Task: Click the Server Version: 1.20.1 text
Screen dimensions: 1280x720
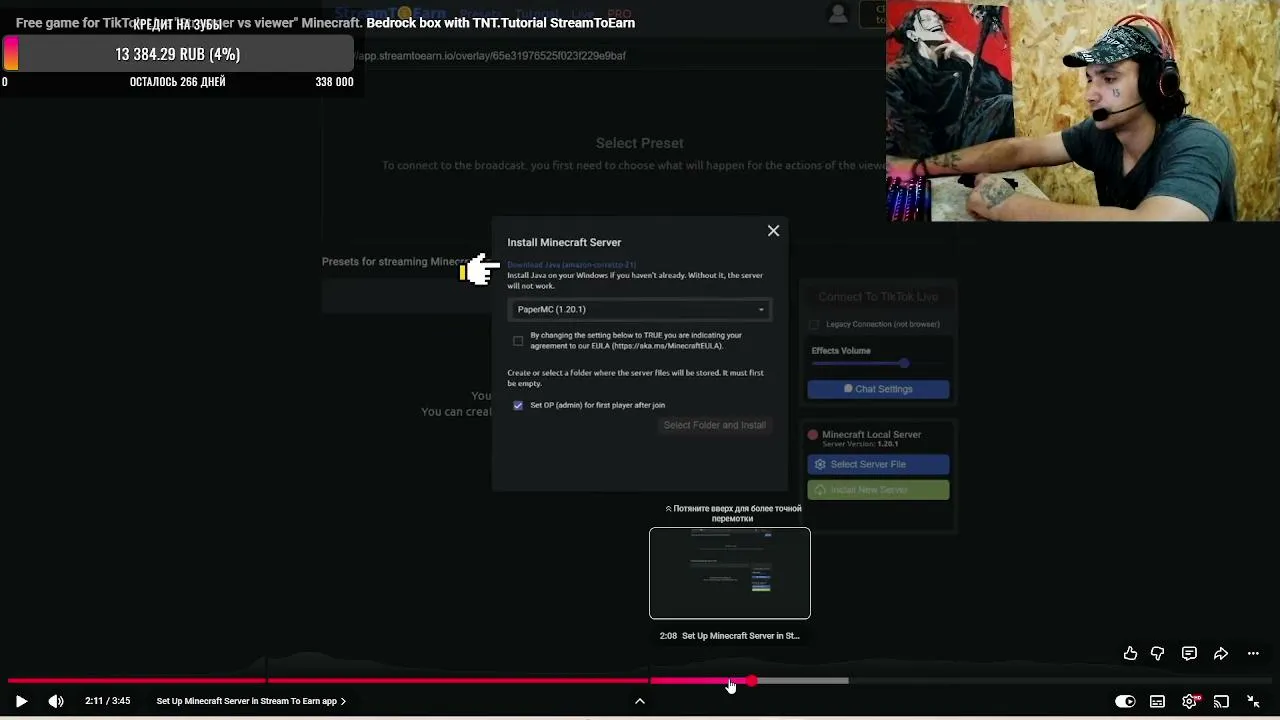Action: click(x=860, y=444)
